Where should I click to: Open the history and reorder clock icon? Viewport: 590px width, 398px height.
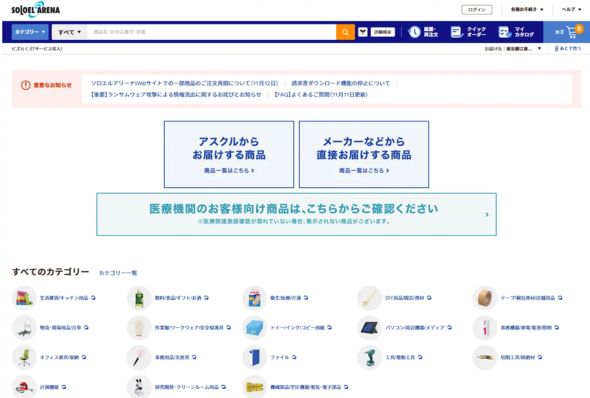[x=414, y=32]
